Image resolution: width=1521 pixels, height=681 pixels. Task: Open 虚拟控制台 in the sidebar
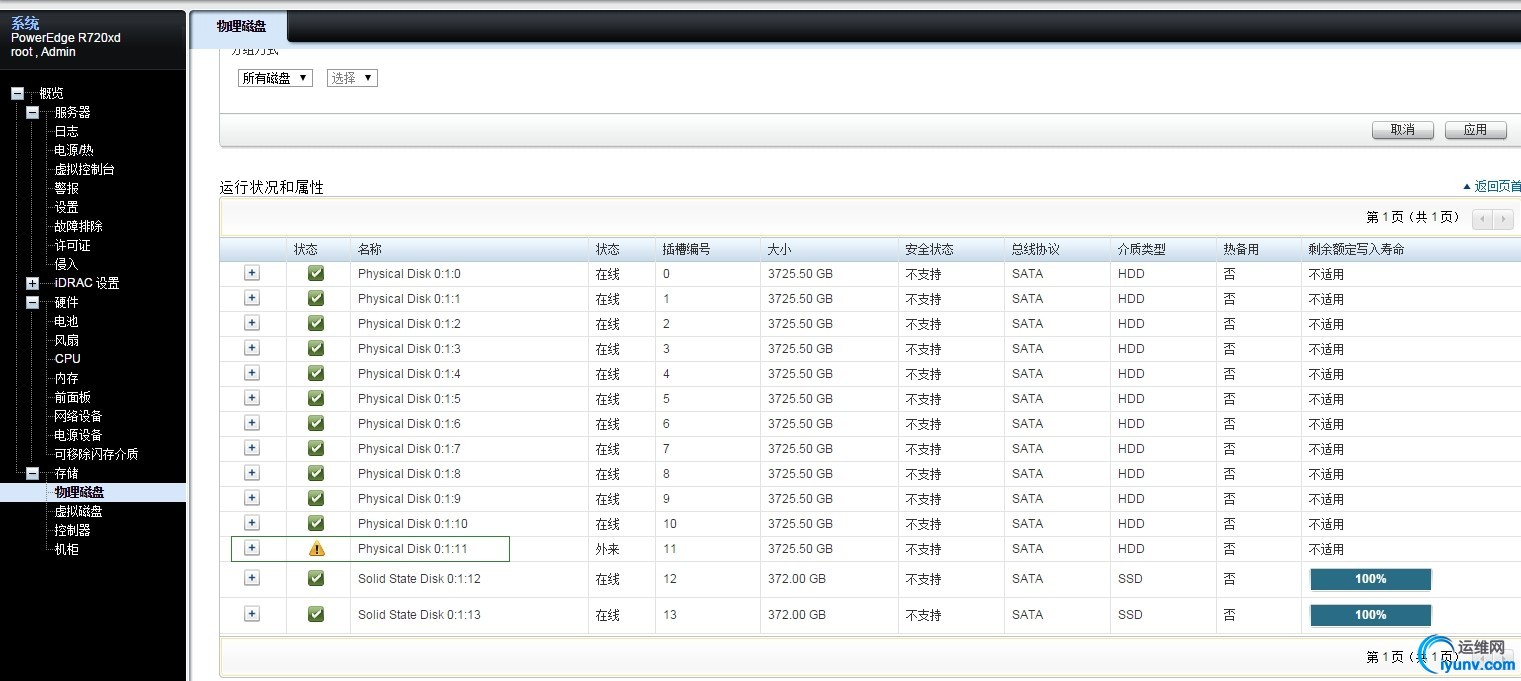[x=84, y=169]
